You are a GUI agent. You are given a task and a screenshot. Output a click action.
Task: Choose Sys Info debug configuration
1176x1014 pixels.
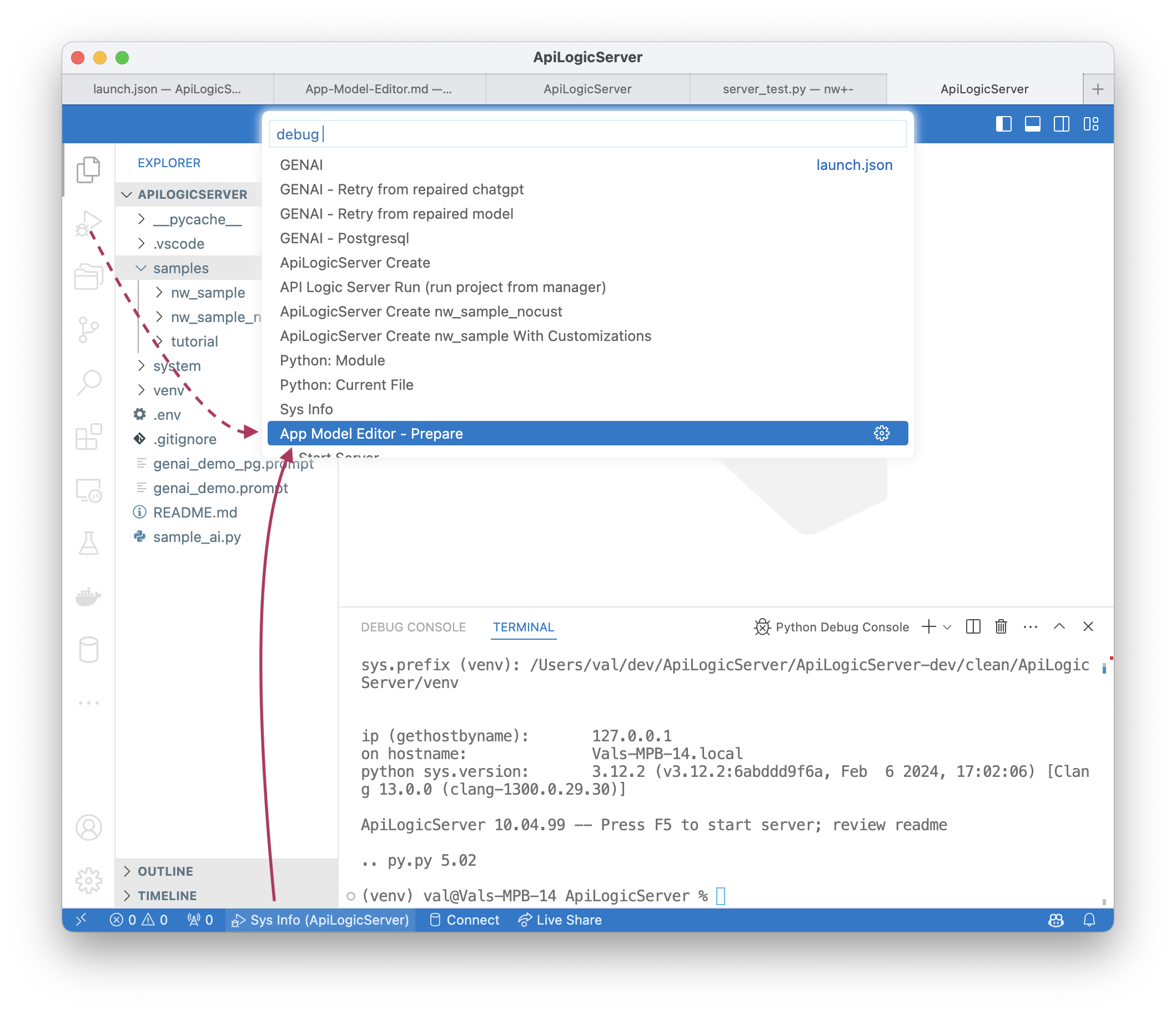[587, 409]
